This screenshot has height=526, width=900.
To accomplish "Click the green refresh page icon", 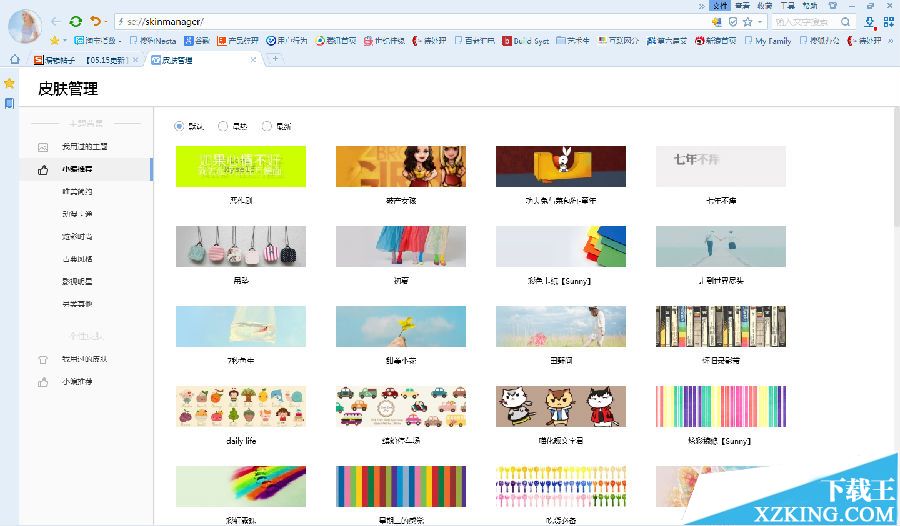I will click(76, 21).
